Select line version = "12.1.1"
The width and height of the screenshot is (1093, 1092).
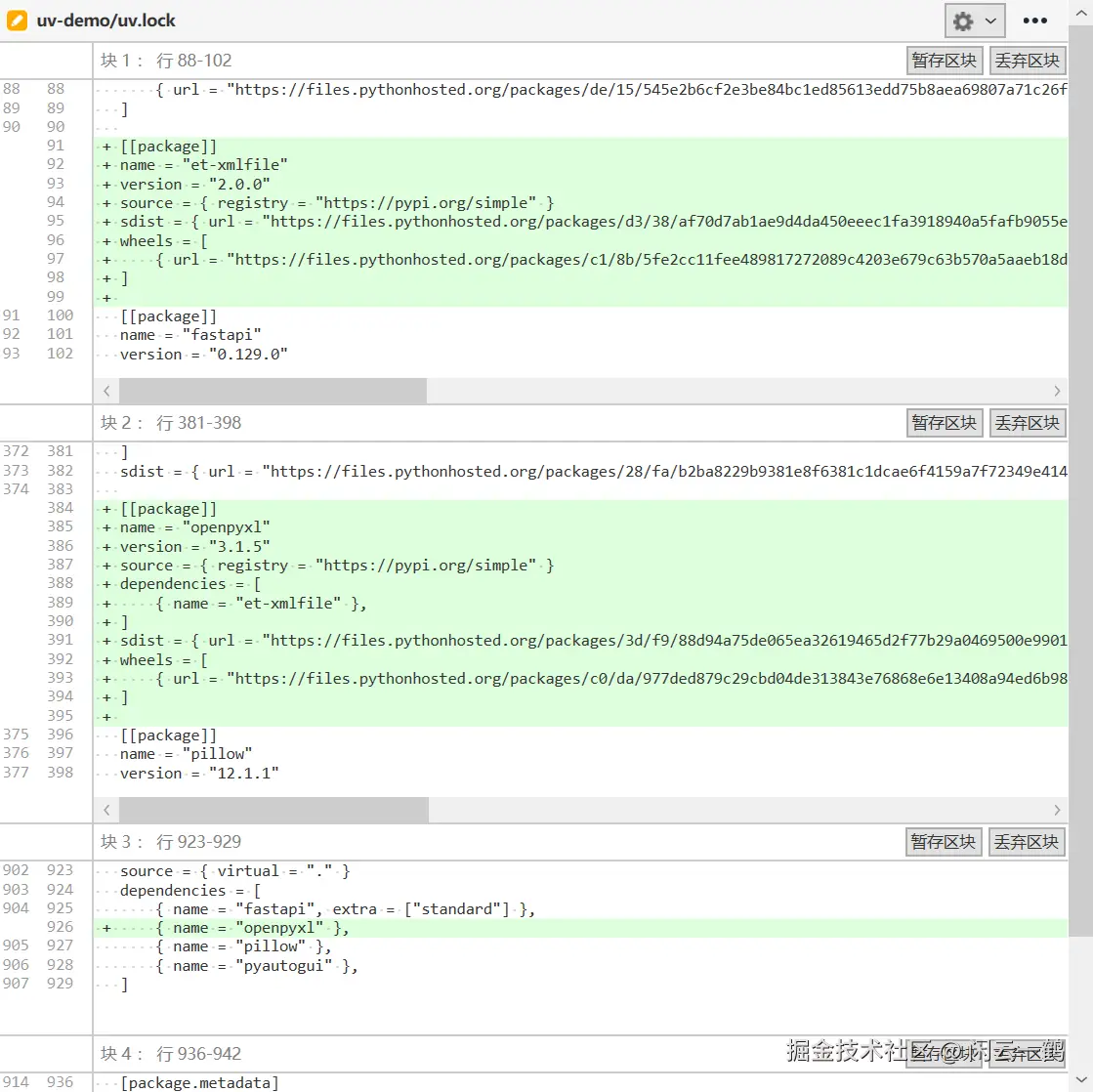coord(580,774)
